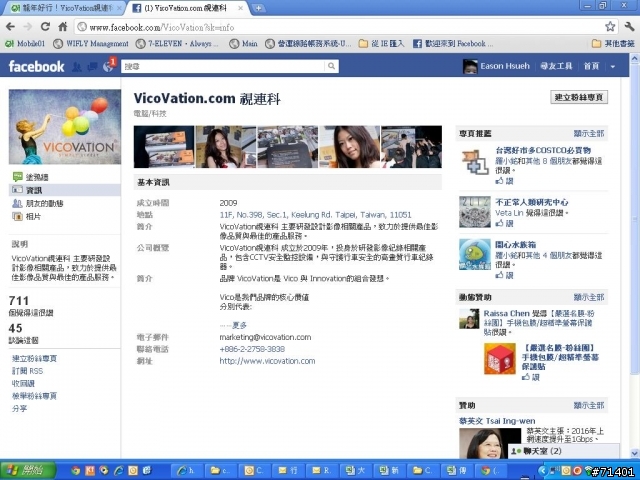Open 首頁 Home in Facebook header
The height and width of the screenshot is (480, 640).
click(x=591, y=66)
